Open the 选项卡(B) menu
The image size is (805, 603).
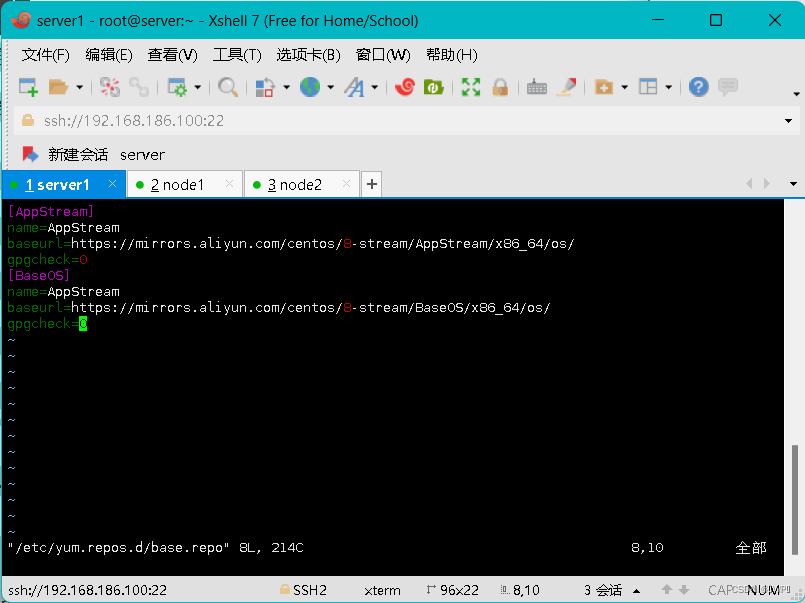point(309,55)
